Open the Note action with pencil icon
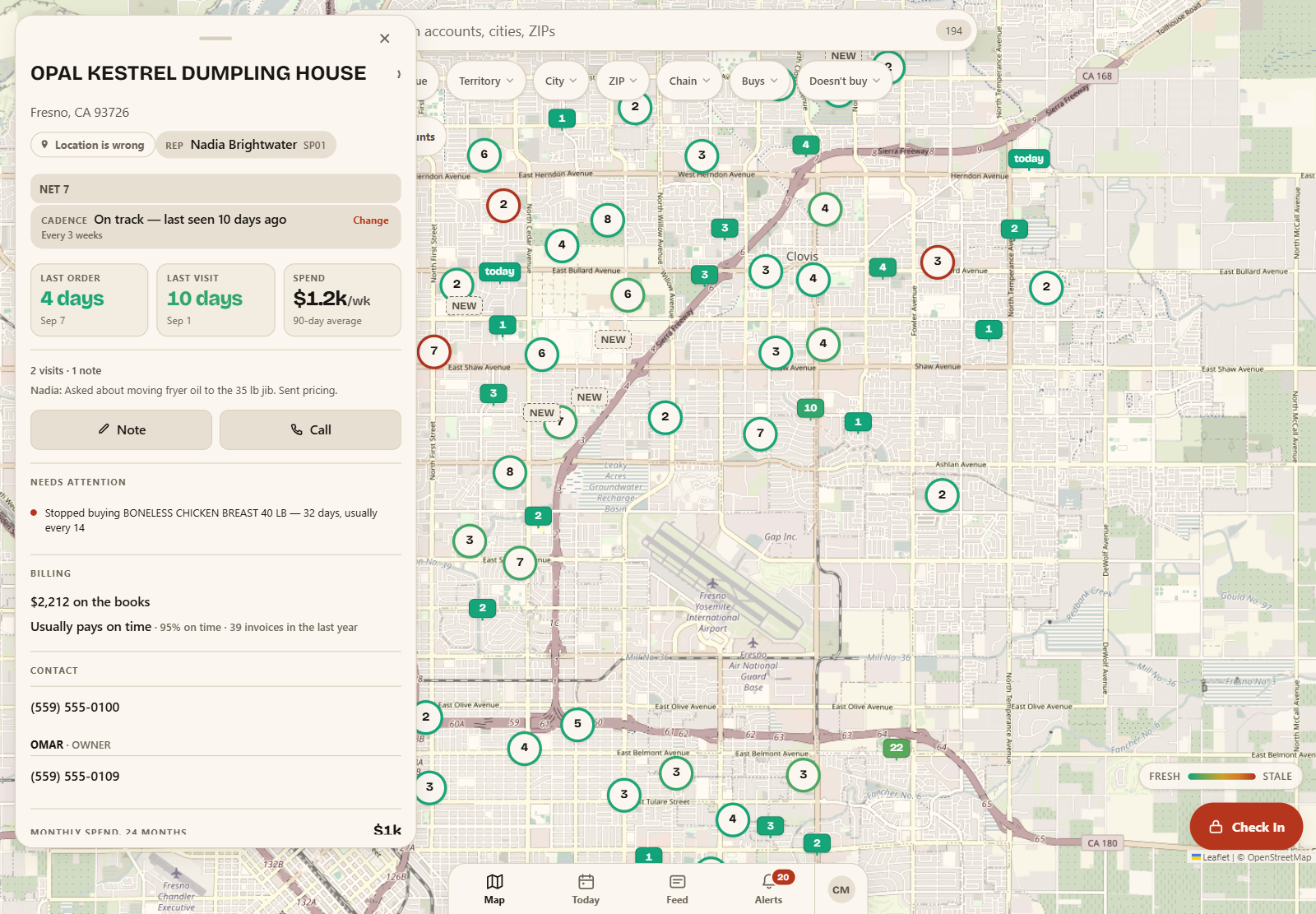 [x=121, y=429]
